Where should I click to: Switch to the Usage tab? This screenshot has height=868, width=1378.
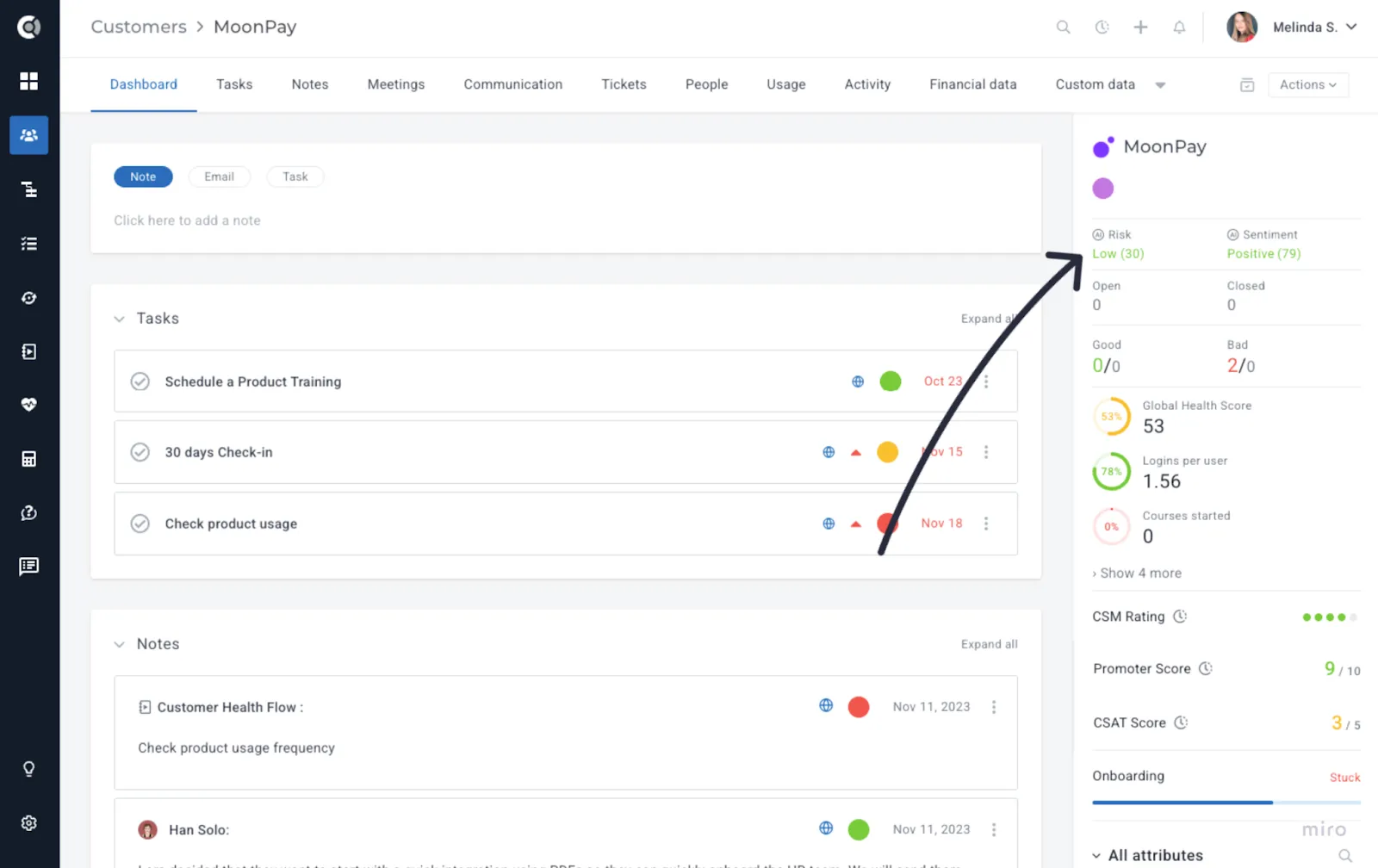coord(785,84)
